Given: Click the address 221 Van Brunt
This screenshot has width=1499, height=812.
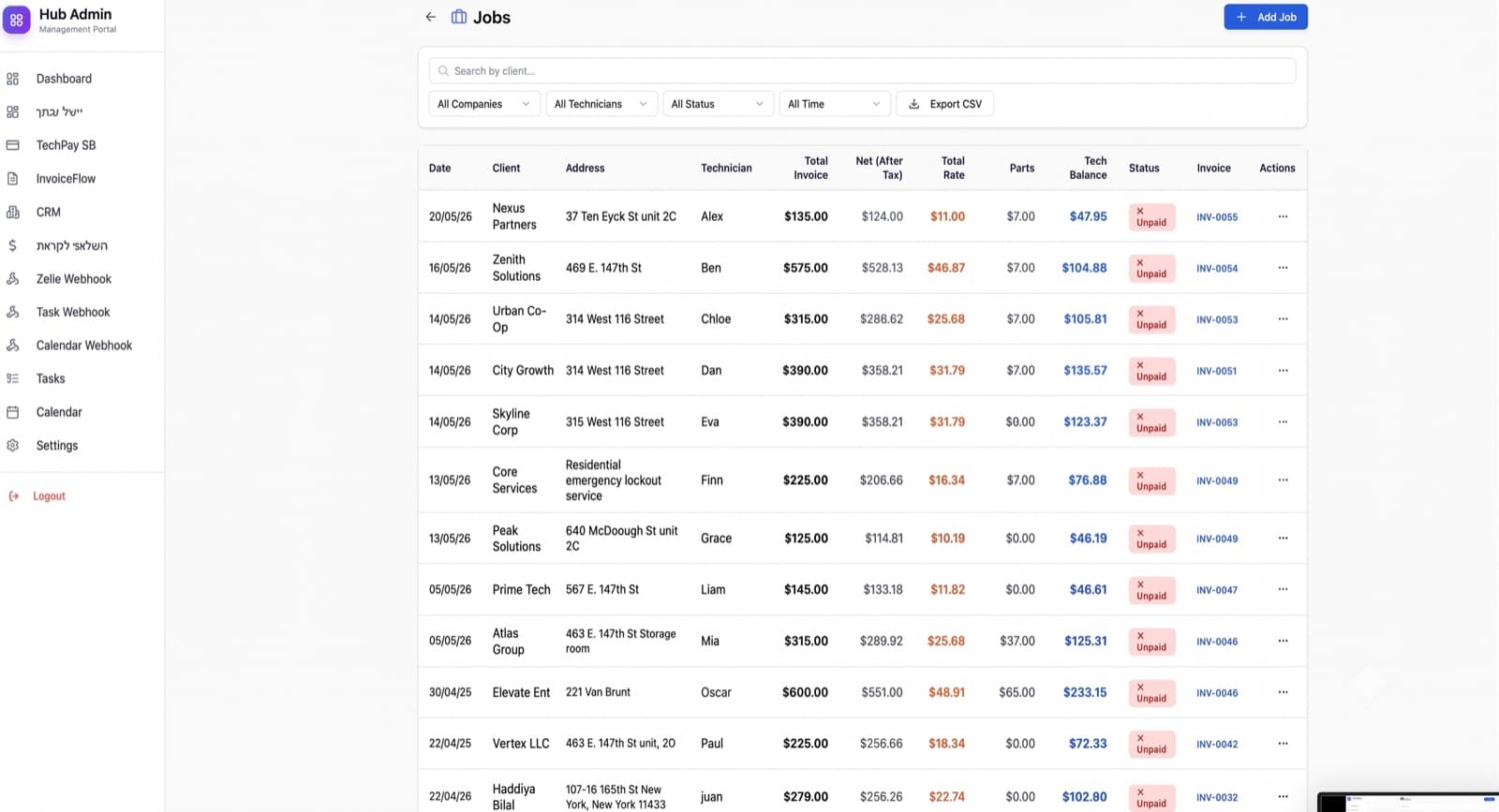Looking at the screenshot, I should [598, 692].
